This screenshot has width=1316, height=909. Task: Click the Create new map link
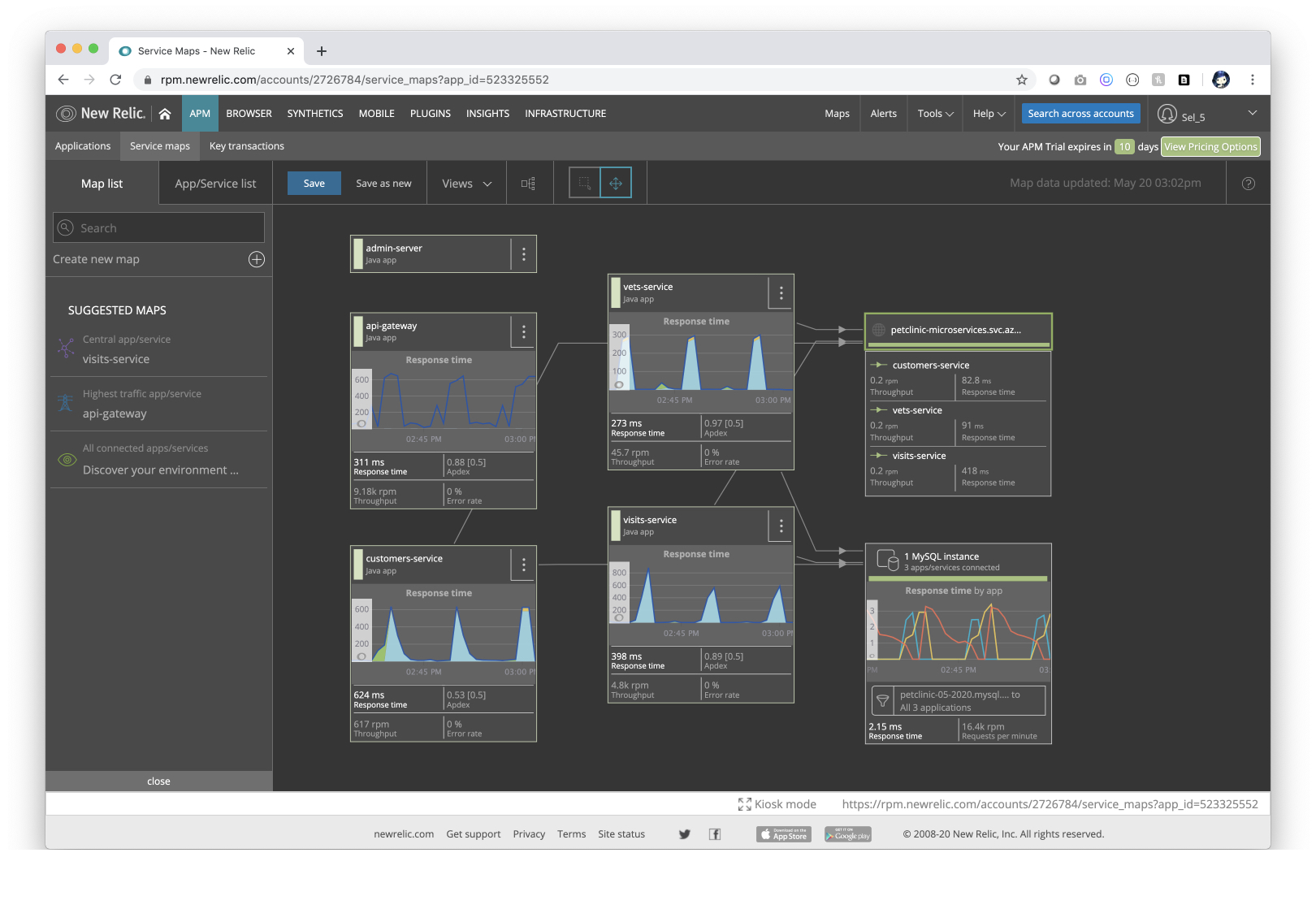coord(96,259)
